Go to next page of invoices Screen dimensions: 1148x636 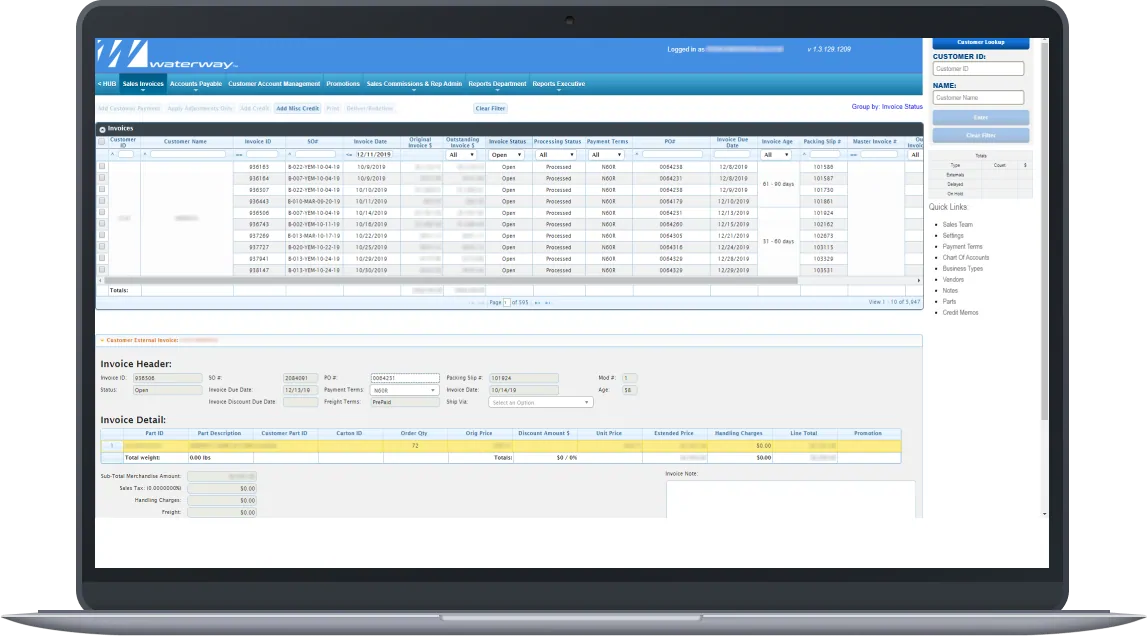pos(537,302)
